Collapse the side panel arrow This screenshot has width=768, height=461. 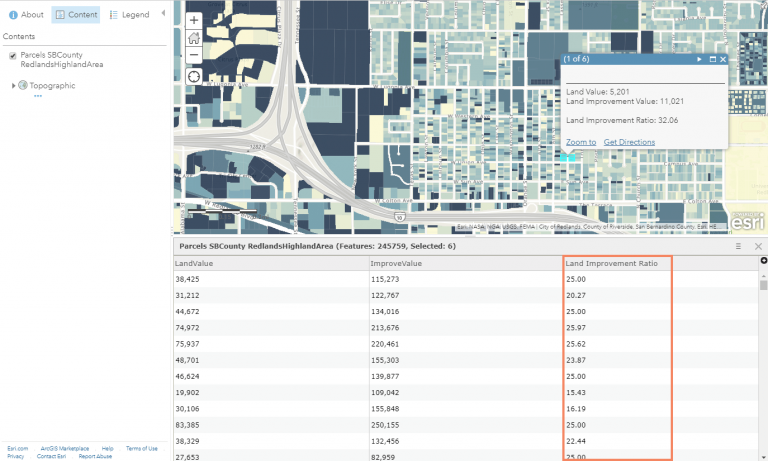(163, 13)
